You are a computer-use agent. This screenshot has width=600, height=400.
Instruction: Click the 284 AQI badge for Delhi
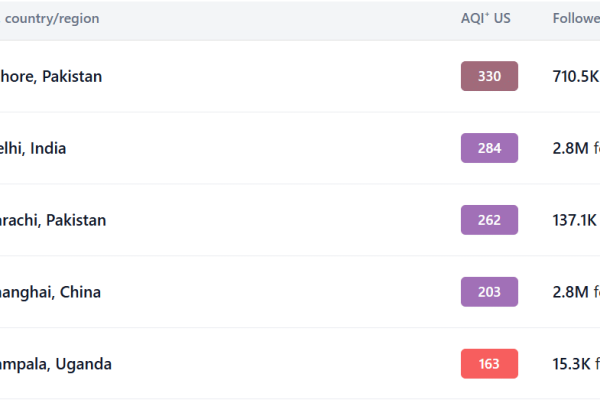[489, 148]
